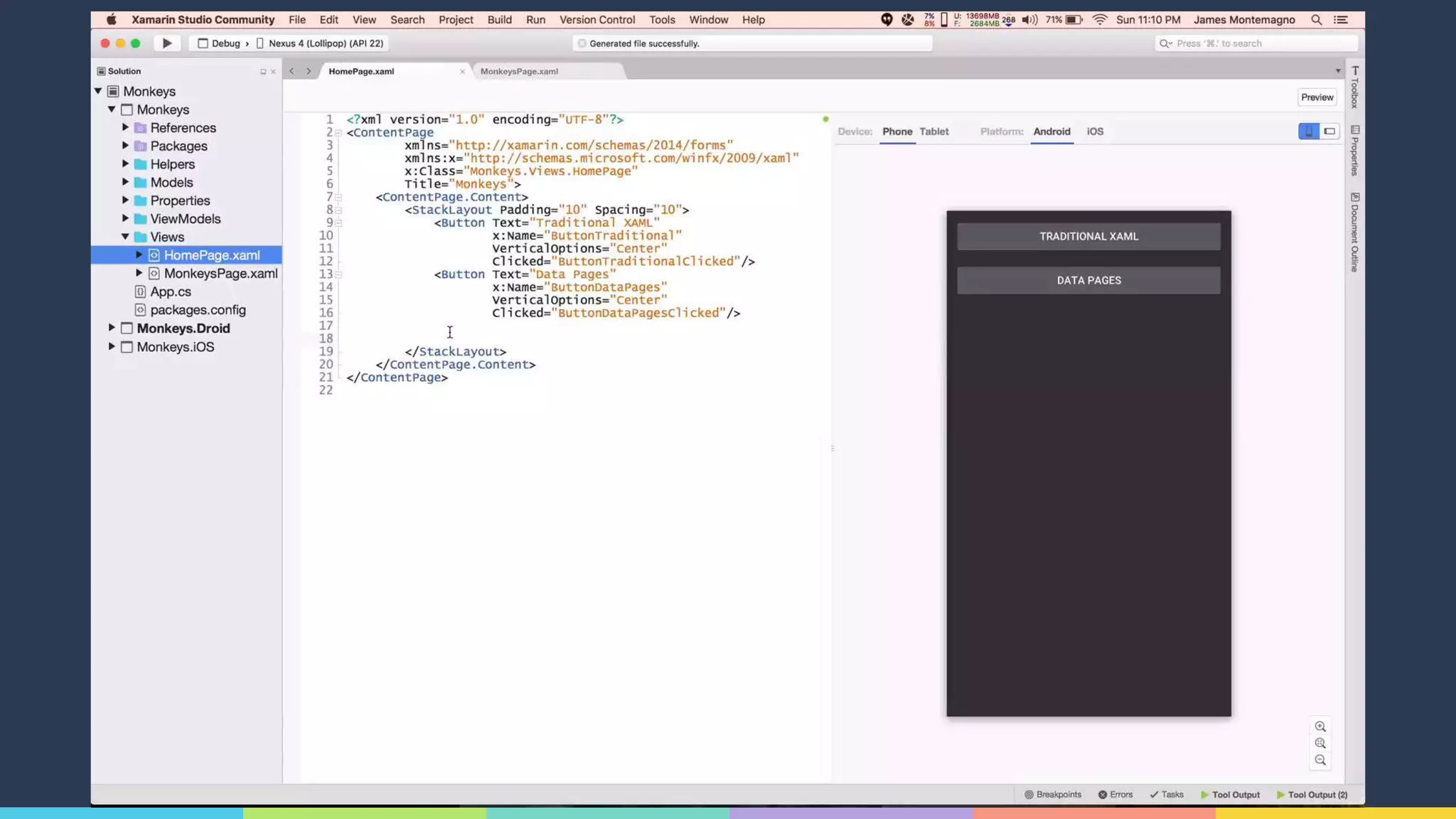This screenshot has height=819, width=1456.
Task: Switch preview to landscape orientation
Action: [1329, 132]
